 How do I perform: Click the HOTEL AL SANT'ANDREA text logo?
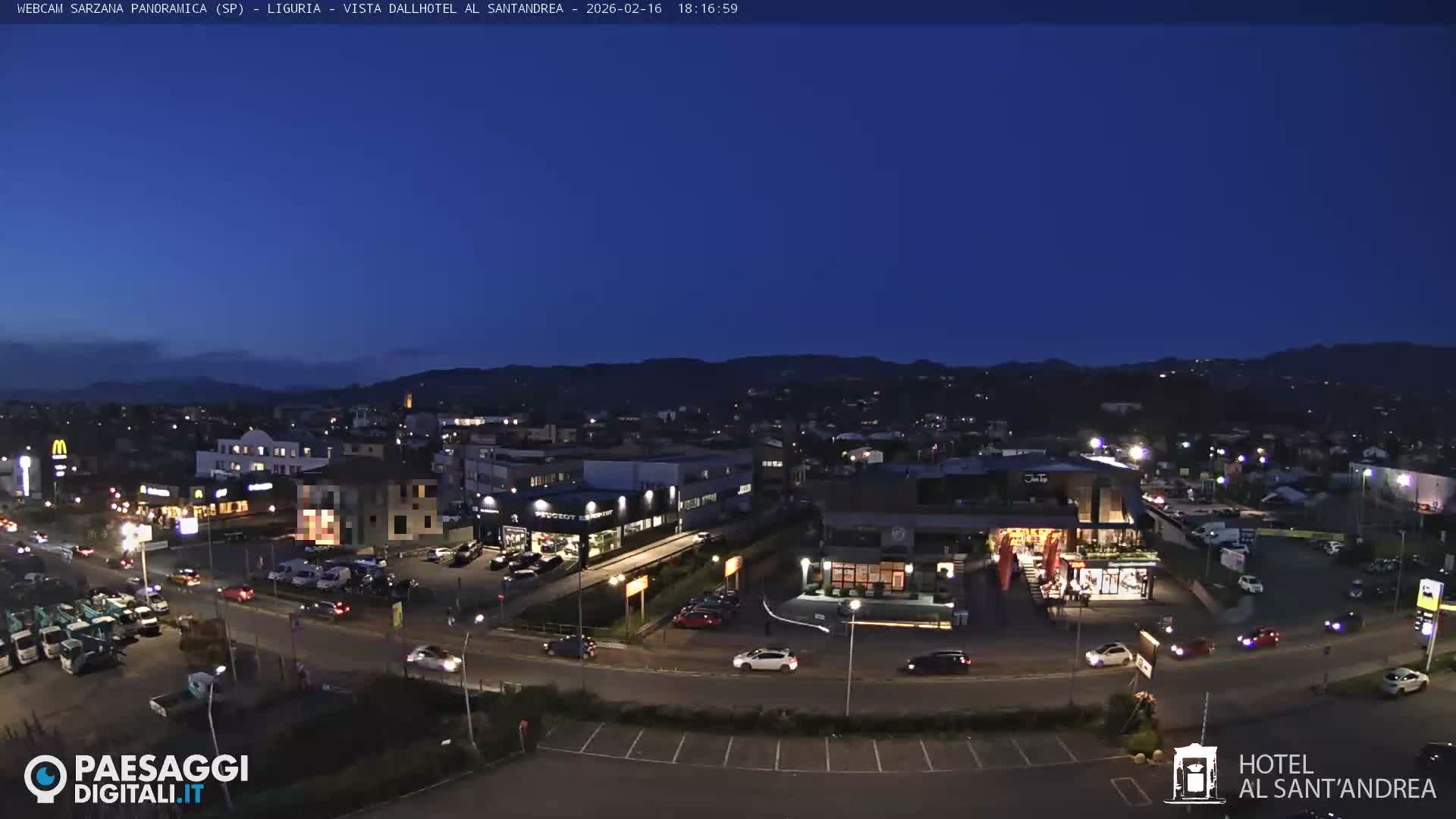(x=1337, y=777)
